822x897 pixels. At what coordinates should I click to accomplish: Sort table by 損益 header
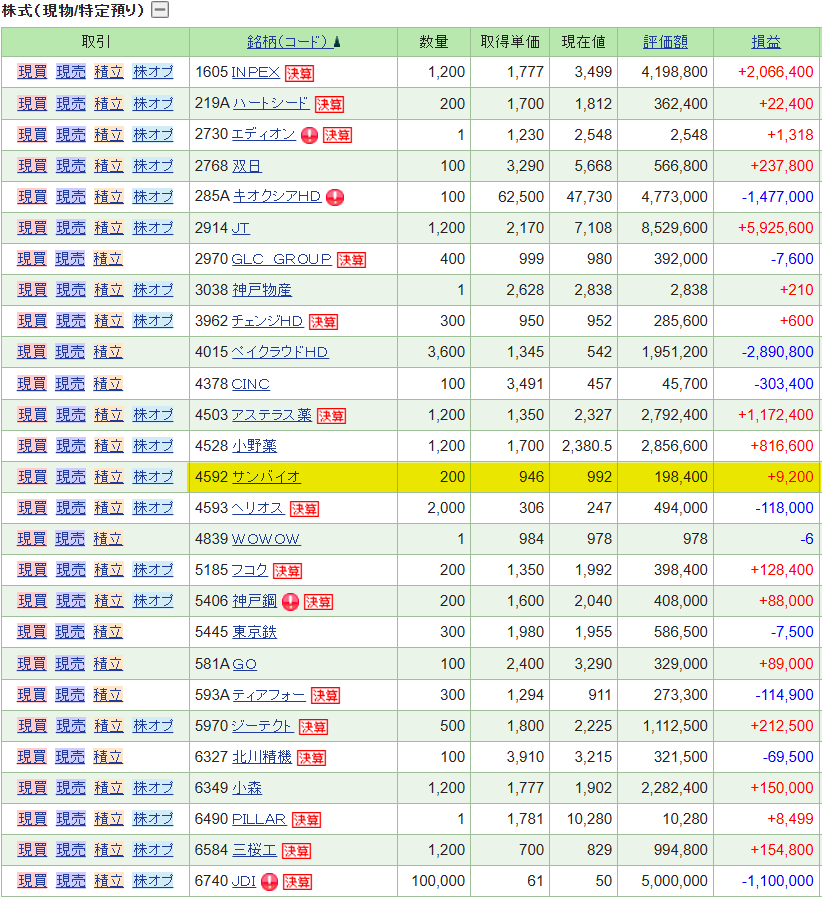click(766, 42)
